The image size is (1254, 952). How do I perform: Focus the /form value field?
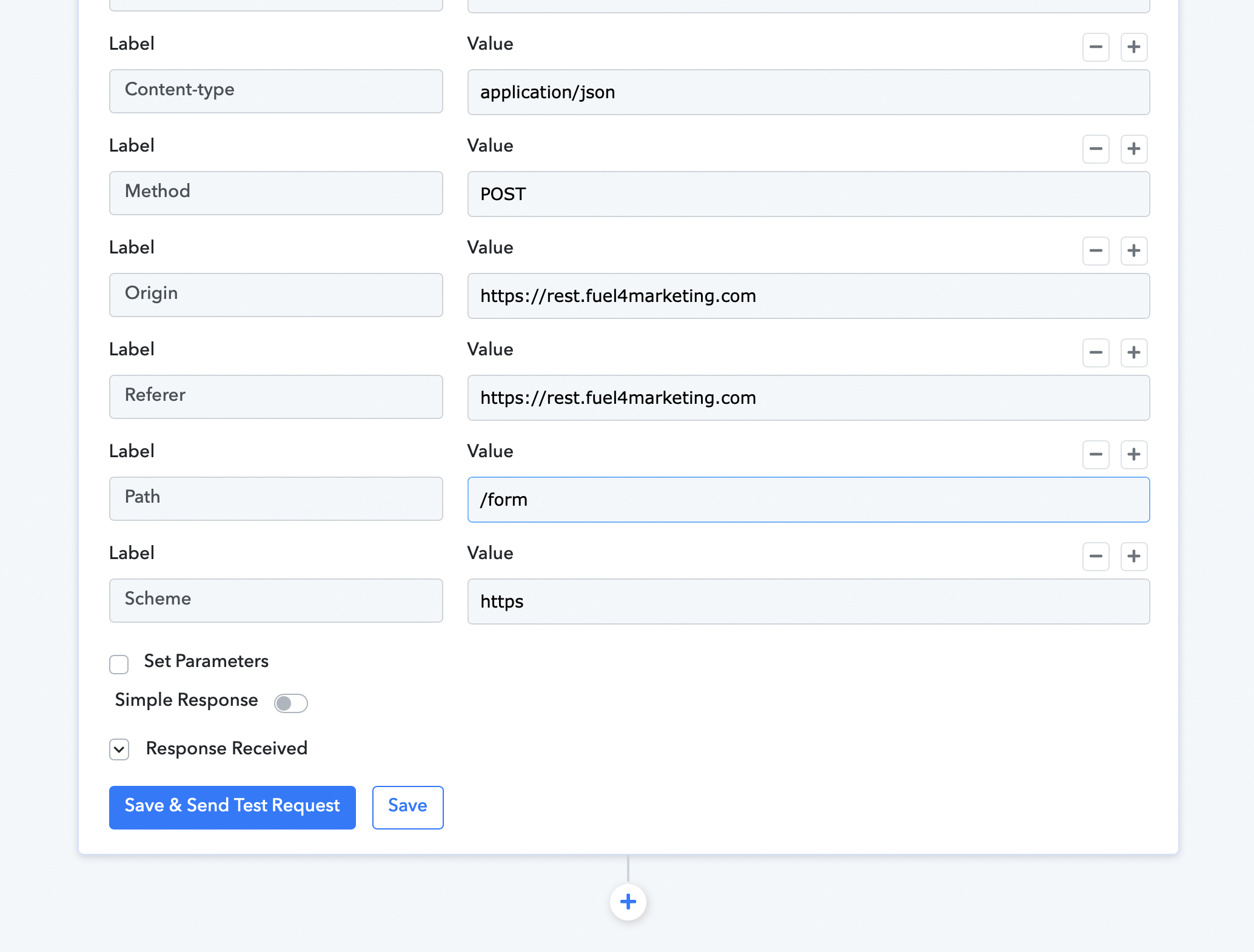click(808, 500)
